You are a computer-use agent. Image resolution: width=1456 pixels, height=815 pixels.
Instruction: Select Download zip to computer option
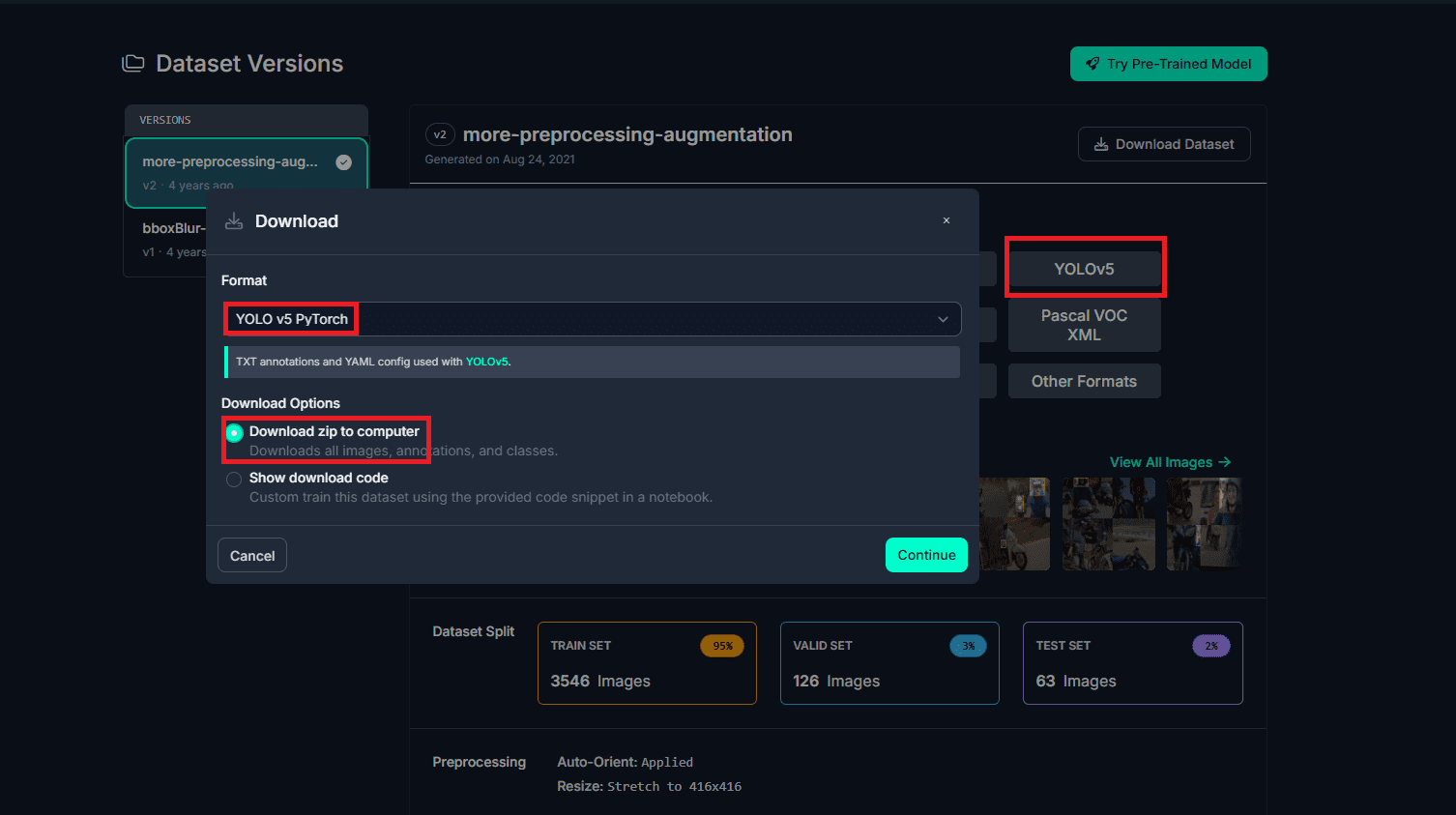pos(234,433)
